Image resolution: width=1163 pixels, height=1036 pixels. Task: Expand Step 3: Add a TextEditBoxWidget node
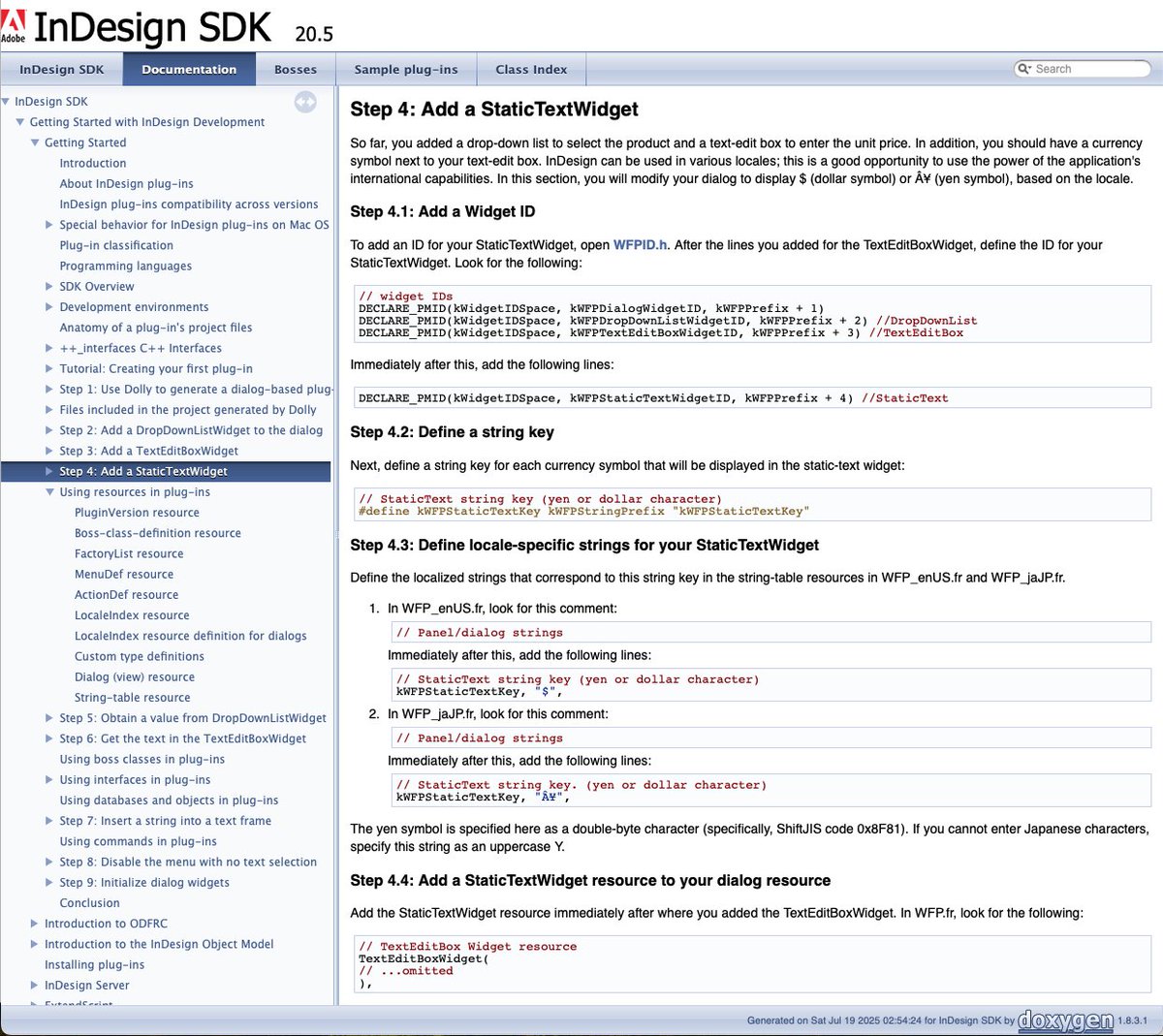[49, 451]
